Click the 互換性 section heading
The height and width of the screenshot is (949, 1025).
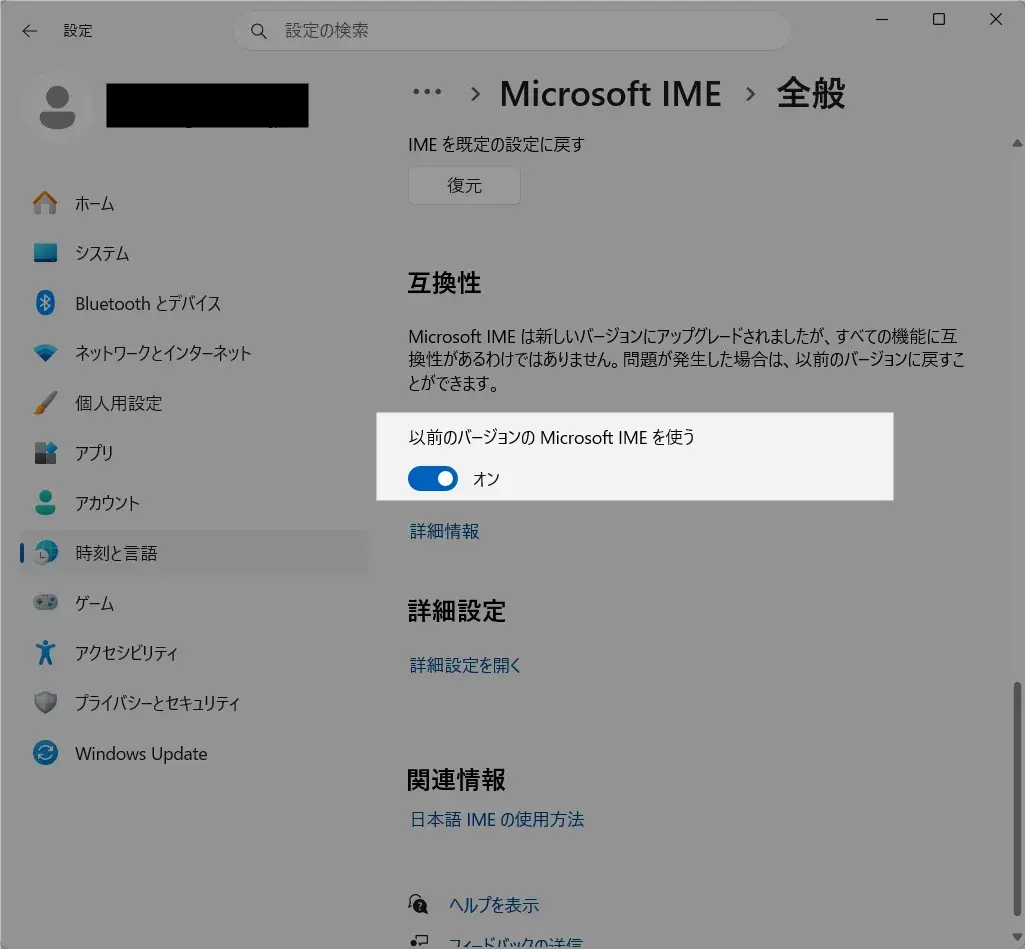tap(445, 283)
